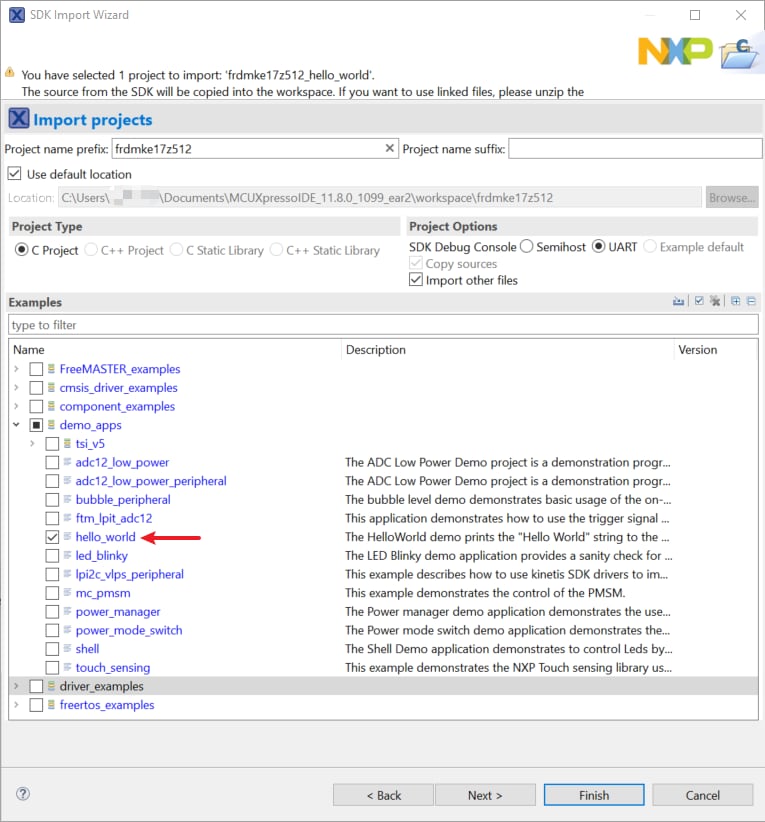
Task: Open help via question mark icon
Action: 23,794
